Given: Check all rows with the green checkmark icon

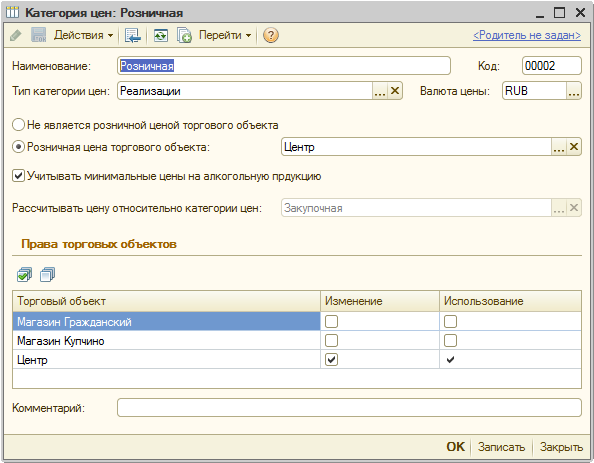Looking at the screenshot, I should (x=24, y=274).
